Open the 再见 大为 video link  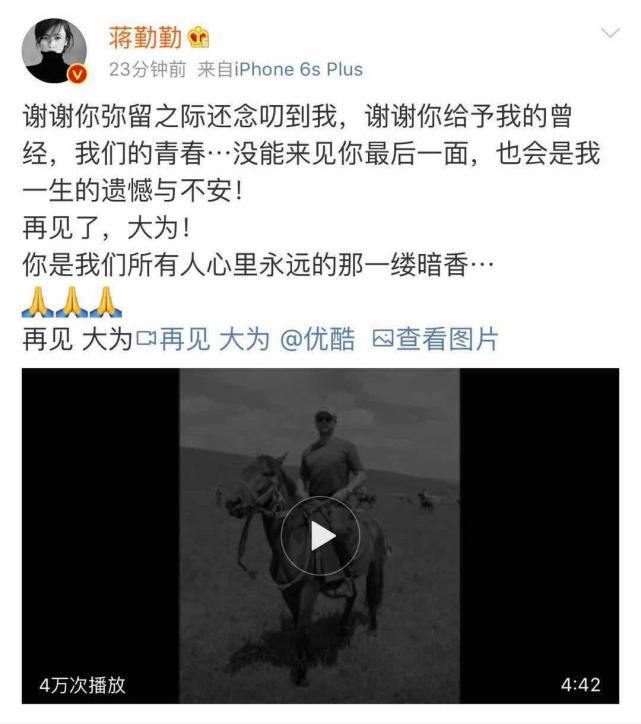215,339
